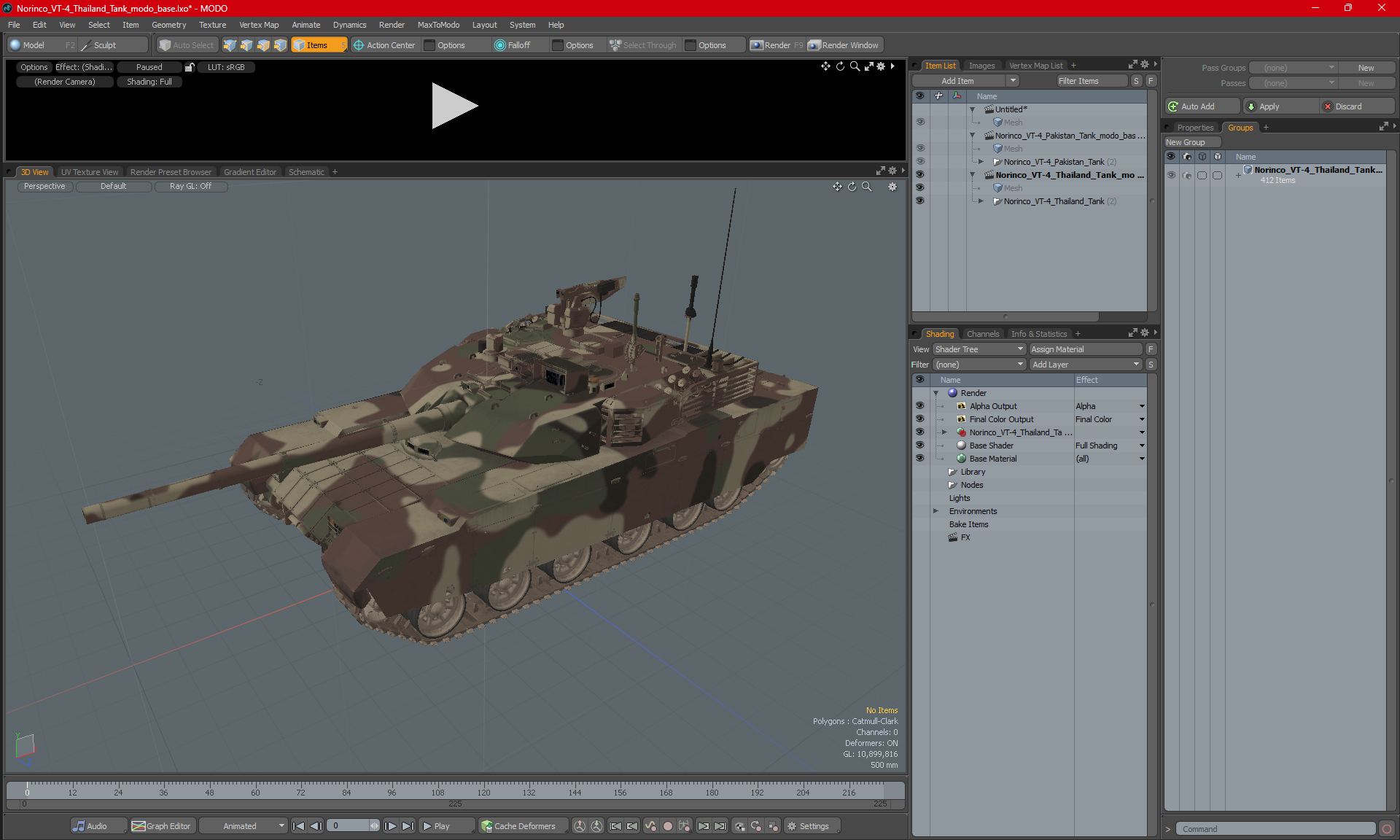Open 3D viewport gear settings
1400x840 pixels.
892,187
